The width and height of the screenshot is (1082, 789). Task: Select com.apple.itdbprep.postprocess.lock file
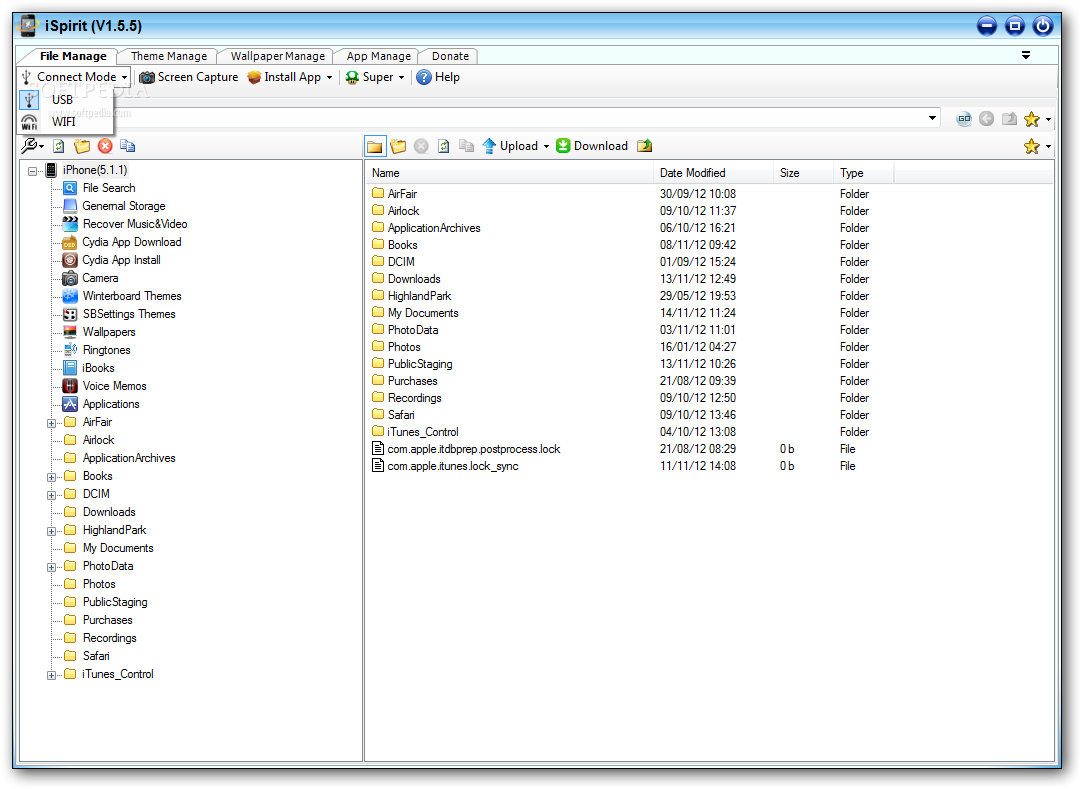click(x=473, y=449)
